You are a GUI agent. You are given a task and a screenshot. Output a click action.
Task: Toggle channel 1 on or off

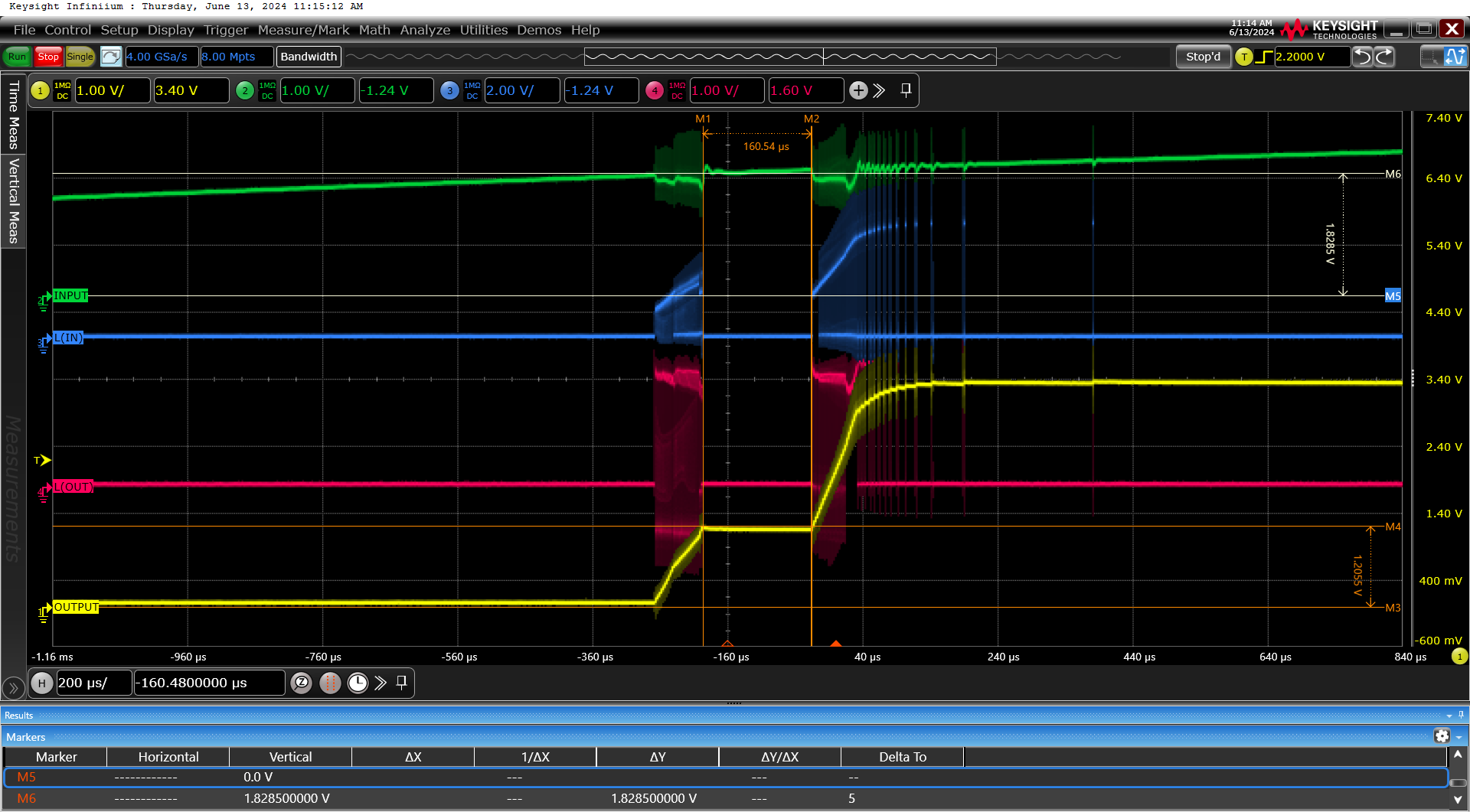coord(40,90)
